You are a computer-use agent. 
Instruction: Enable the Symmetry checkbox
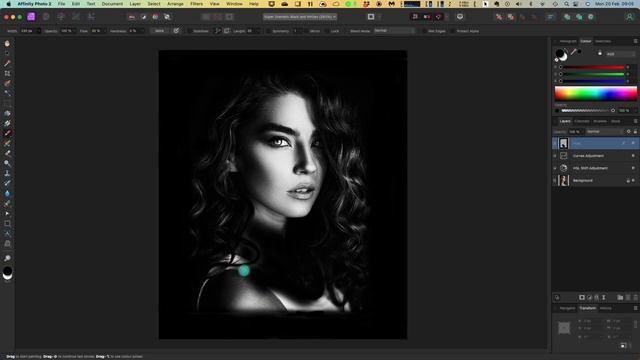tap(268, 31)
